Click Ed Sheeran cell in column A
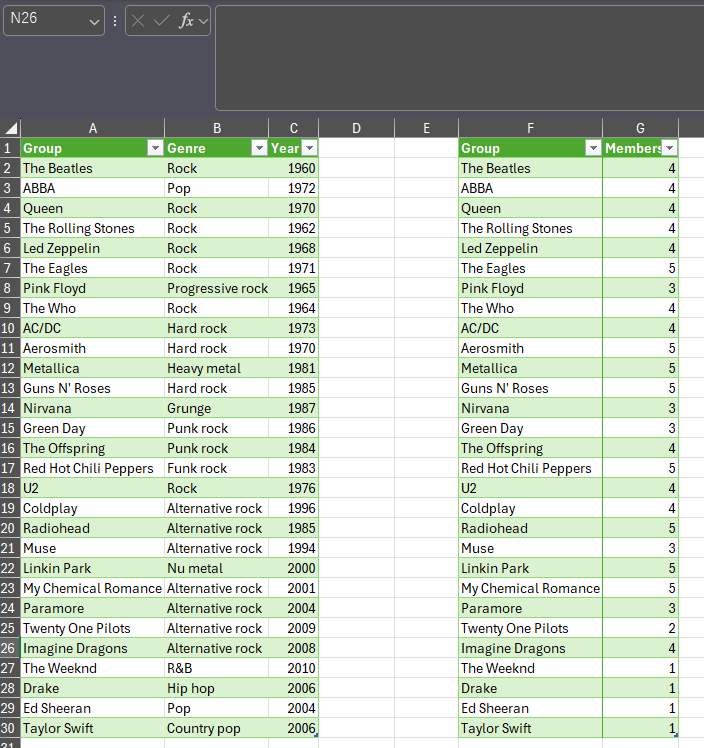The width and height of the screenshot is (704, 748). click(93, 708)
